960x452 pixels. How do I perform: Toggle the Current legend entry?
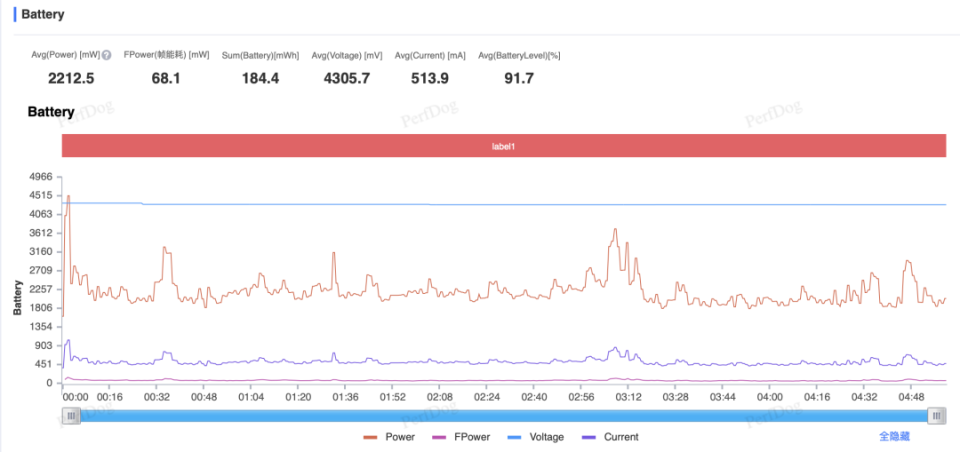[x=610, y=437]
